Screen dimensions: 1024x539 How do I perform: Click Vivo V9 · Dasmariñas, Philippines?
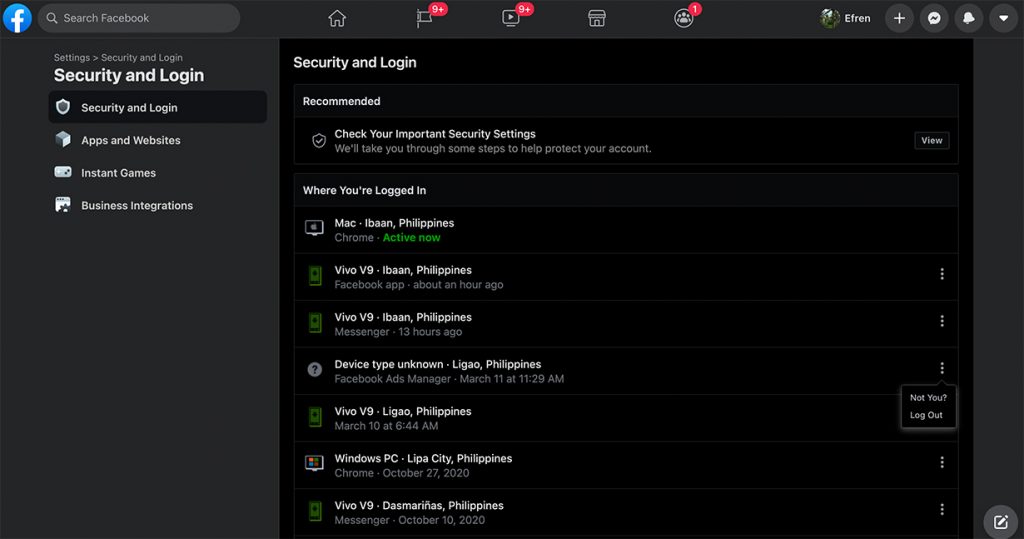[419, 506]
